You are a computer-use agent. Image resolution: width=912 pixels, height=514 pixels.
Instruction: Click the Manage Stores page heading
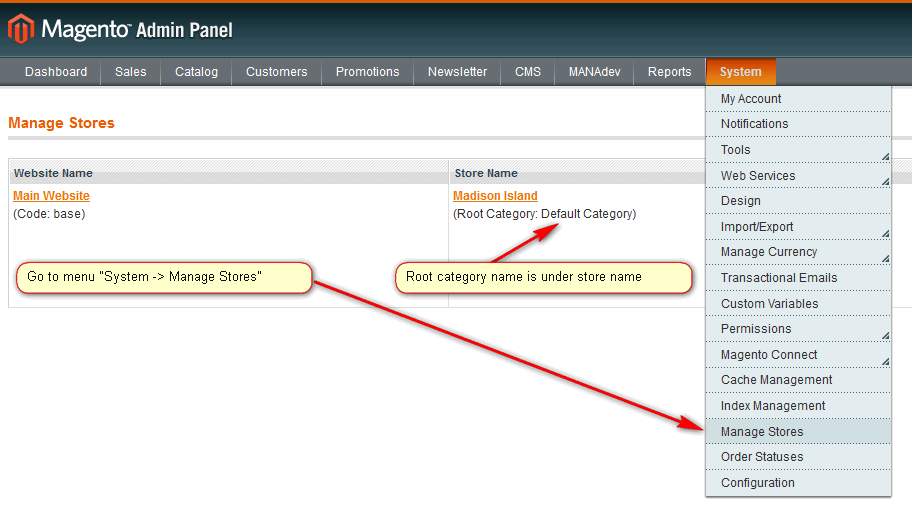pos(61,123)
